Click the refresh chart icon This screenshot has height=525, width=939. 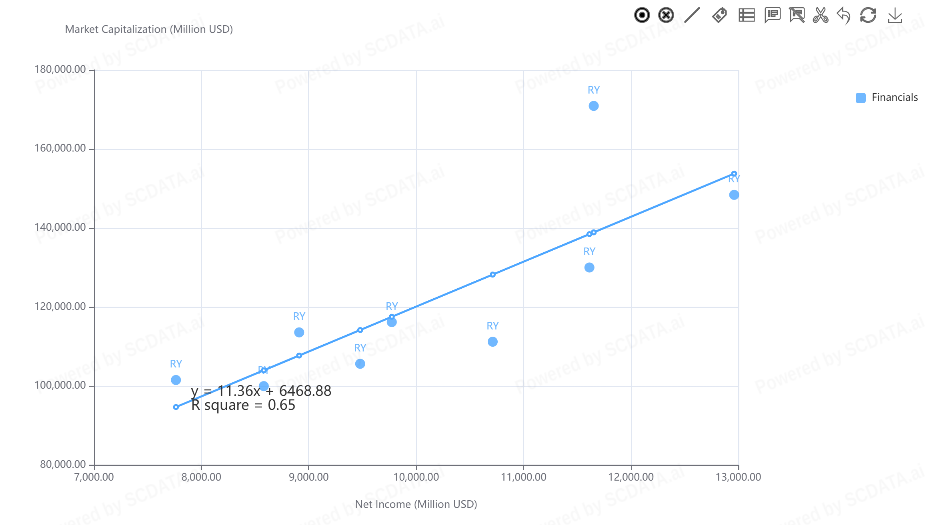868,15
